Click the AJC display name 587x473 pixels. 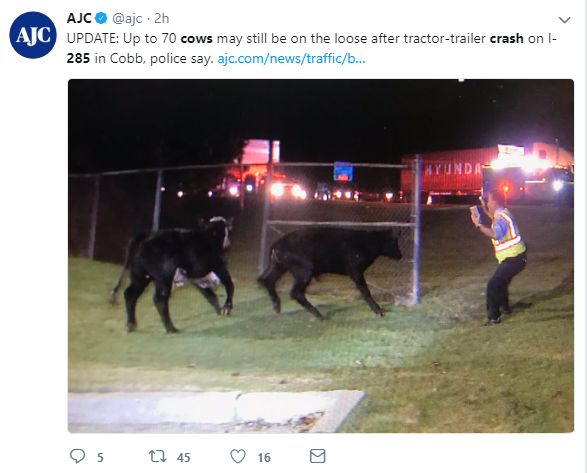(x=79, y=18)
